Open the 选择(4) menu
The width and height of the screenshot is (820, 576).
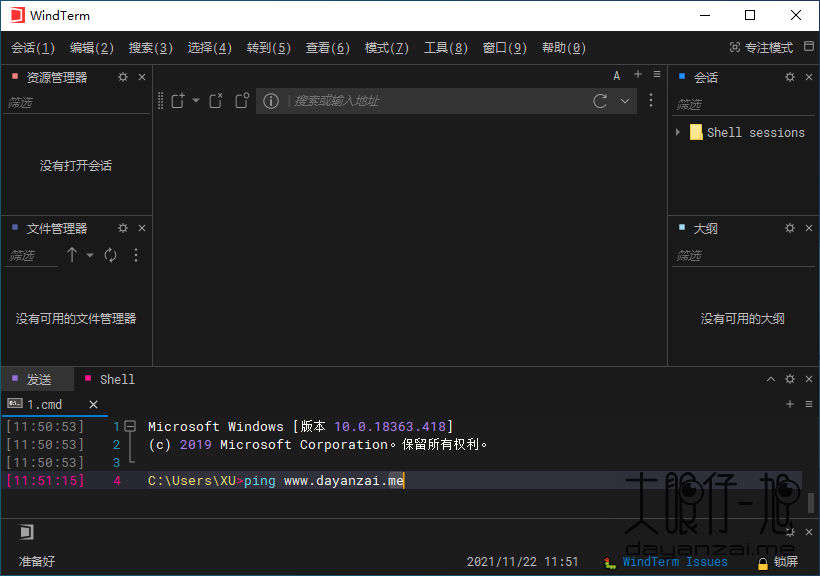pos(210,48)
